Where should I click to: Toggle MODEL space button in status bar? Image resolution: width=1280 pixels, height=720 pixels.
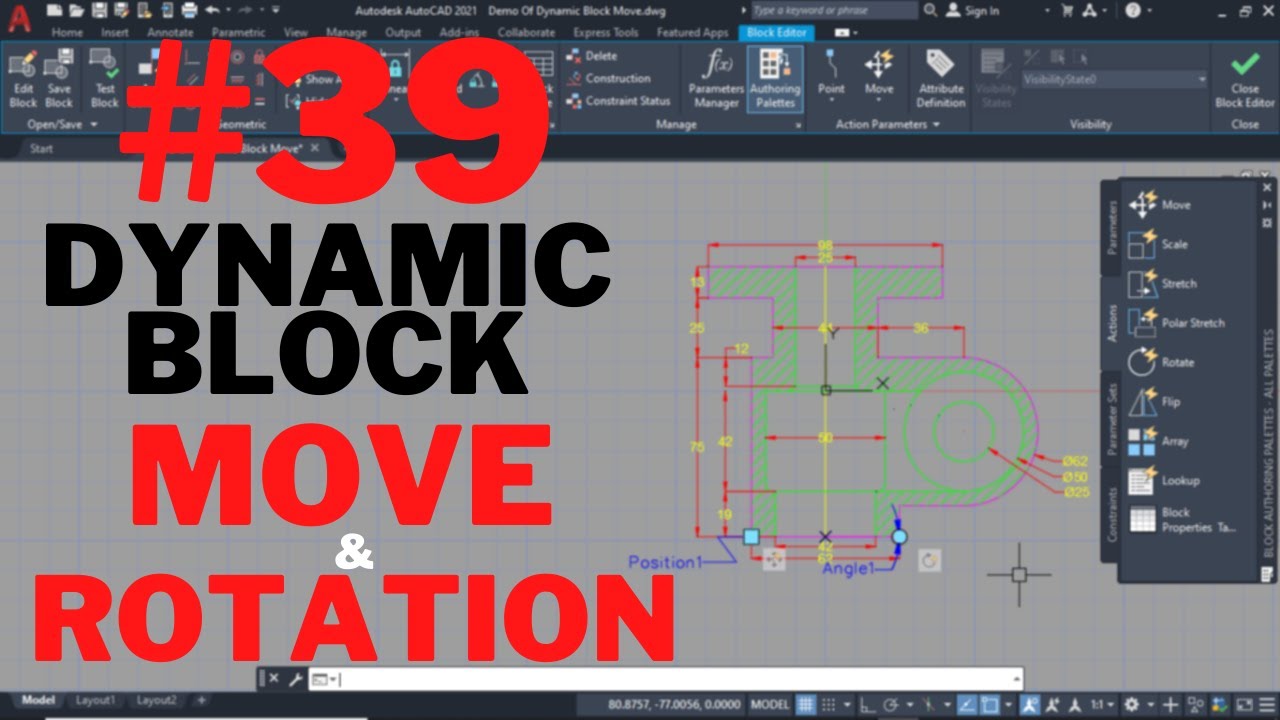[x=770, y=704]
